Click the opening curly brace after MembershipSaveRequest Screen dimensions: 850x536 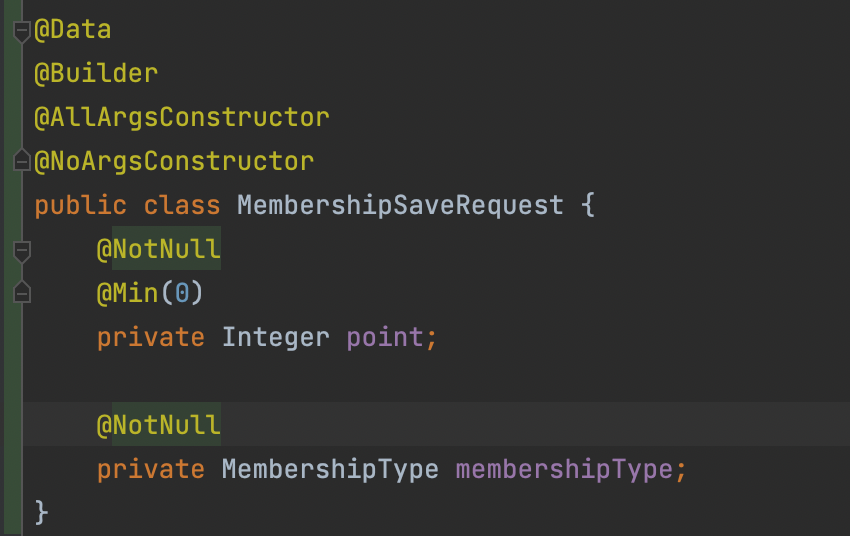588,205
